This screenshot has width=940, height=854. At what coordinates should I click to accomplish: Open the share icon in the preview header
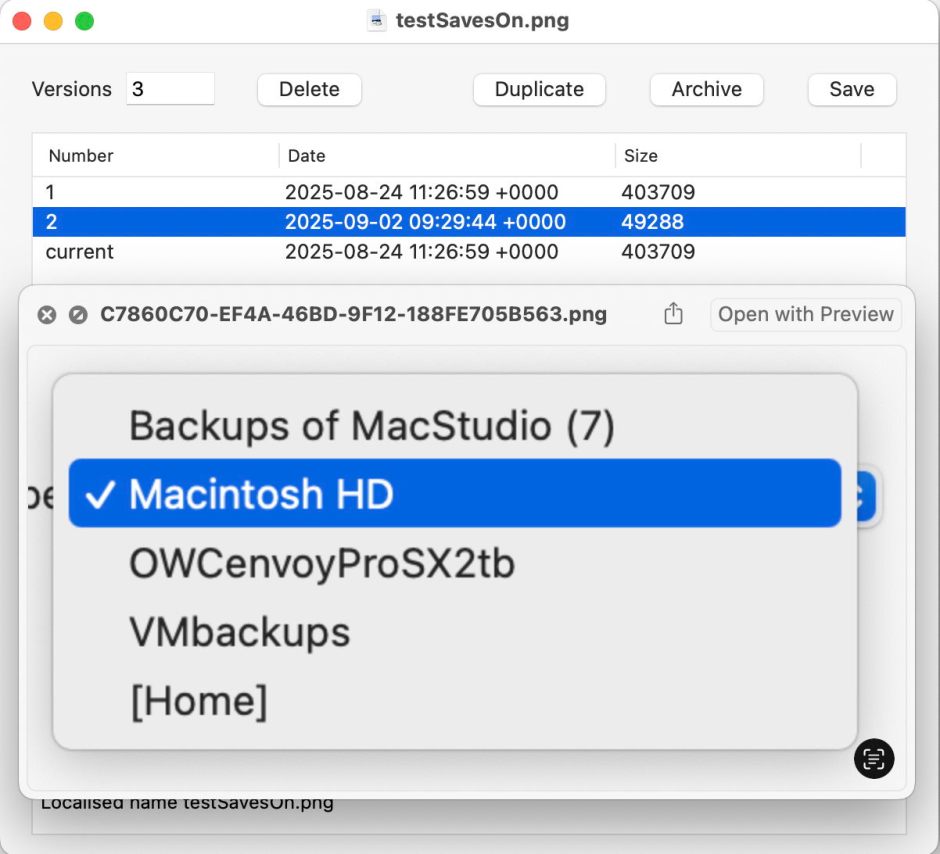[x=673, y=313]
